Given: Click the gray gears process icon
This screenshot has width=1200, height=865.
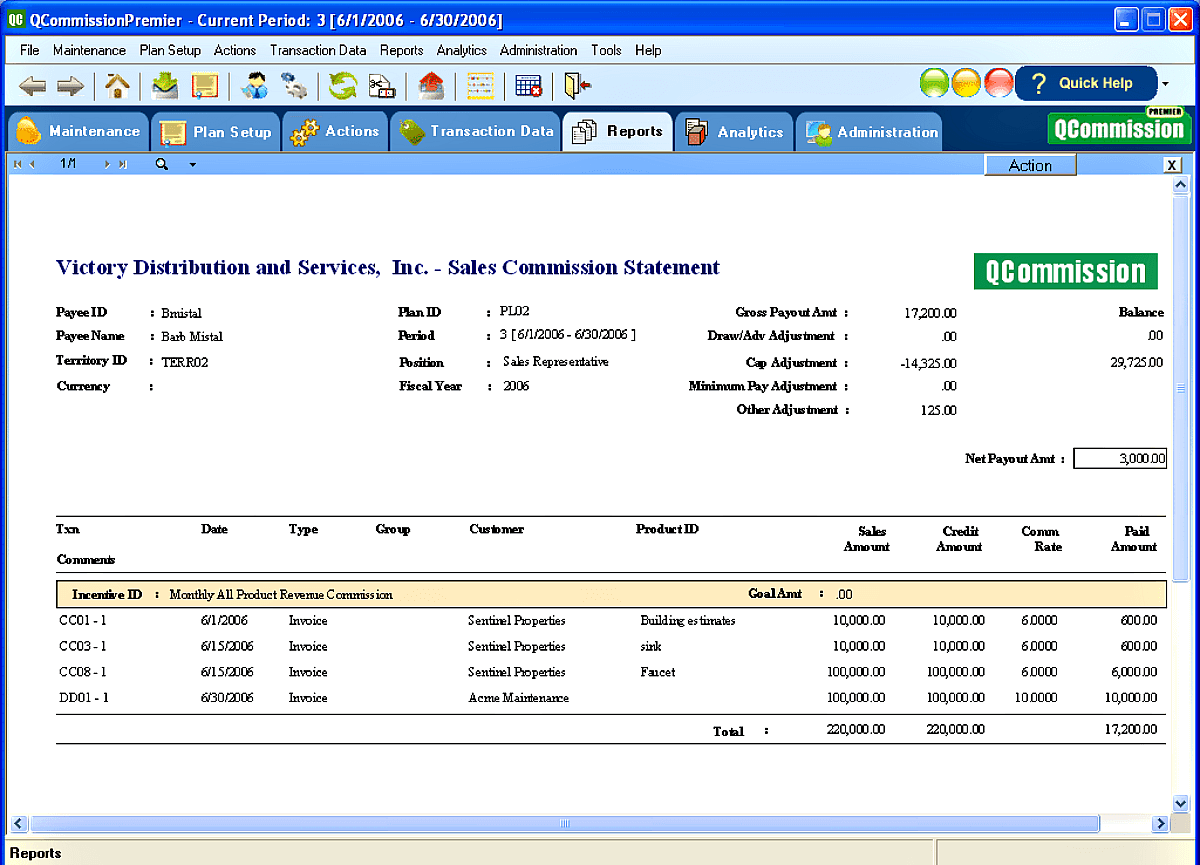Looking at the screenshot, I should [293, 86].
